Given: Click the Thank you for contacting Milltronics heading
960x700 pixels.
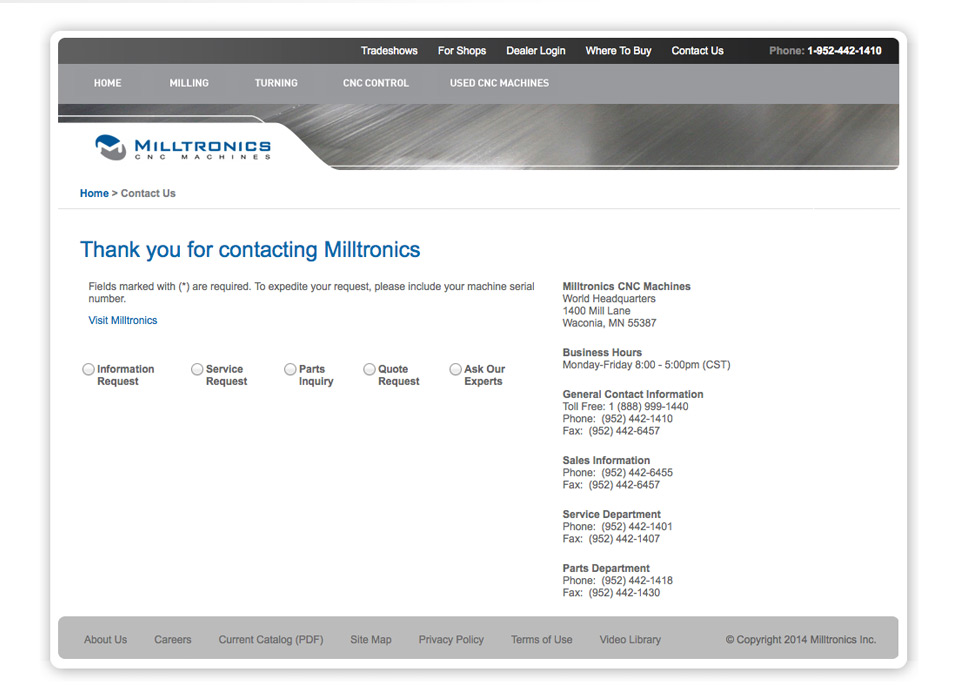Looking at the screenshot, I should coord(250,250).
